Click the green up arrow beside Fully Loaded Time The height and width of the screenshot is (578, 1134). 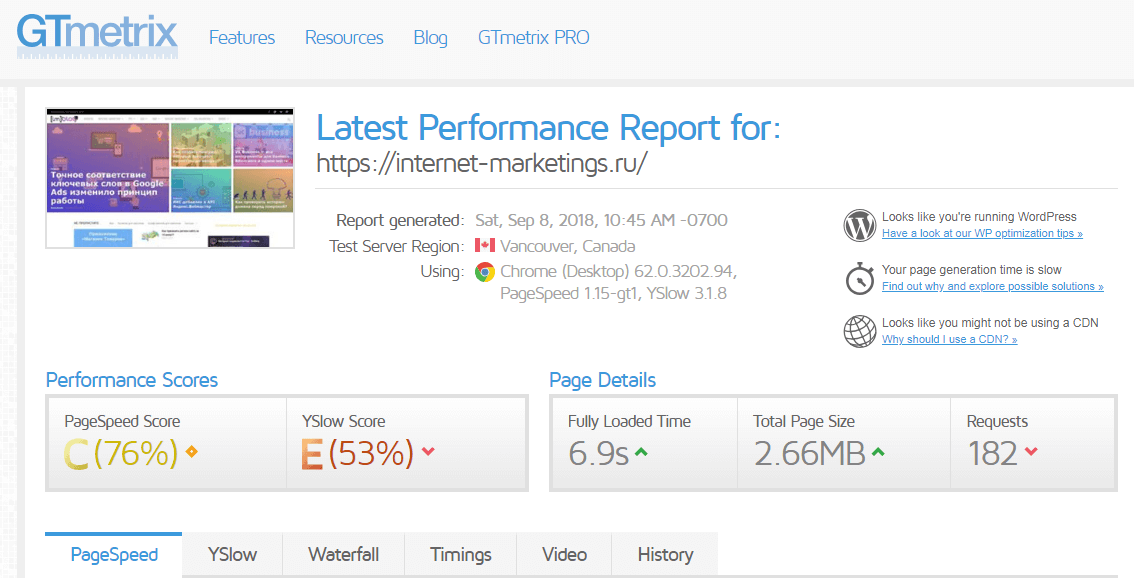click(641, 453)
